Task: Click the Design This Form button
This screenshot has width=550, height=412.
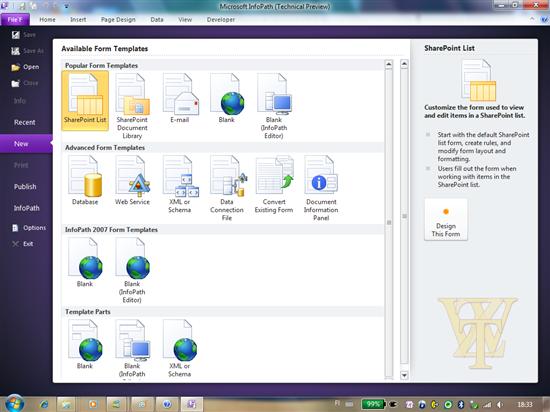Action: point(446,219)
